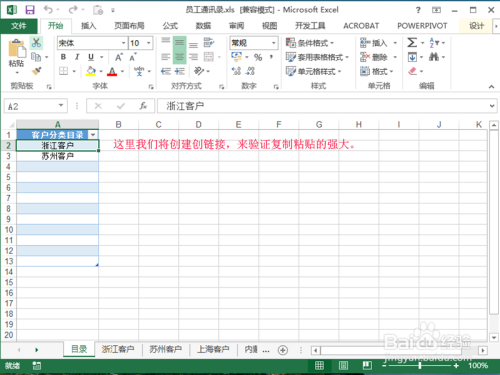Toggle align text left
This screenshot has height=375, width=500.
coord(166,57)
